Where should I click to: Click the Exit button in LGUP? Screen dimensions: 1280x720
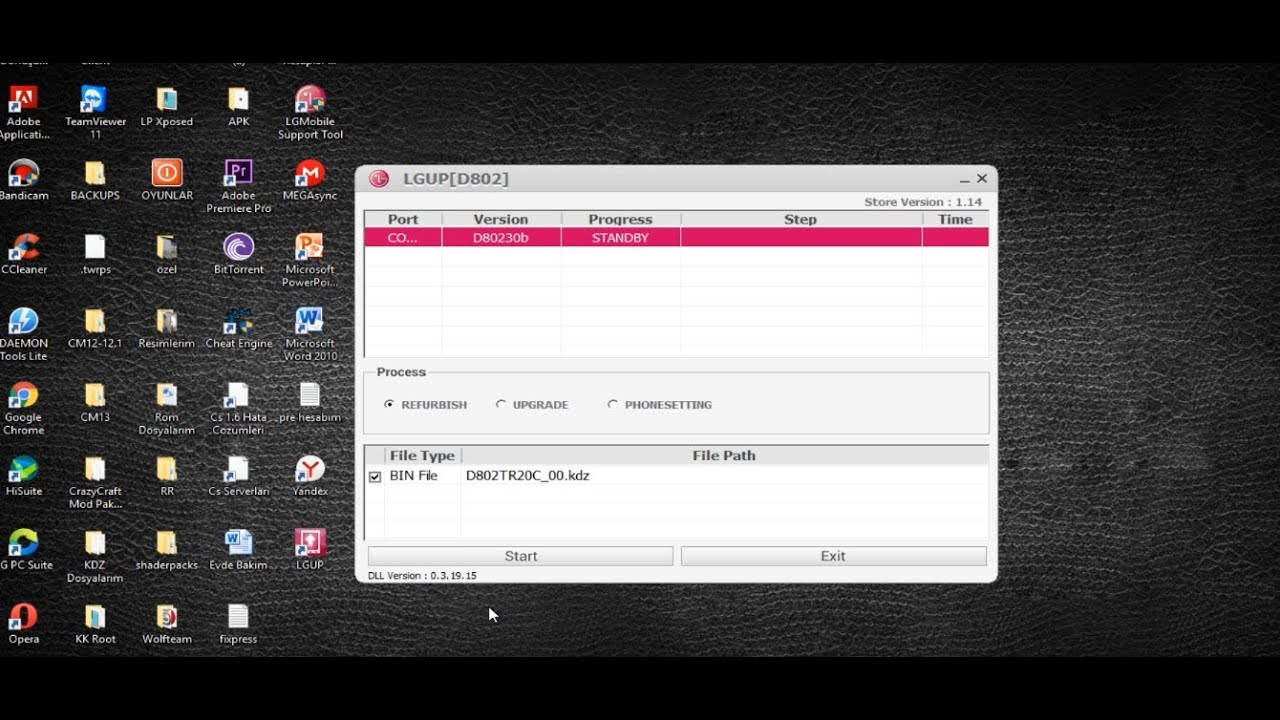pyautogui.click(x=833, y=556)
